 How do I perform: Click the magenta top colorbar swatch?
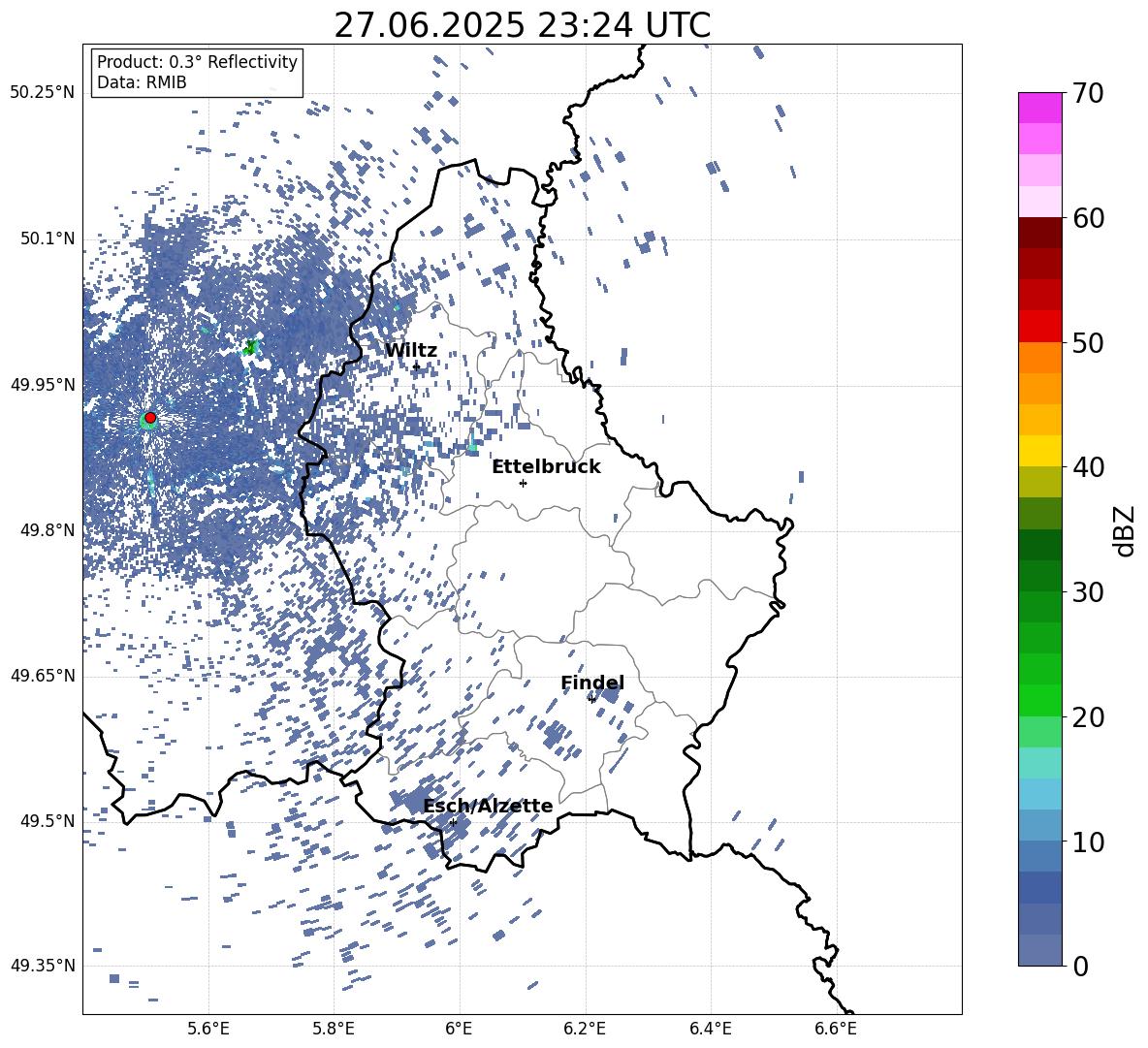point(1039,109)
